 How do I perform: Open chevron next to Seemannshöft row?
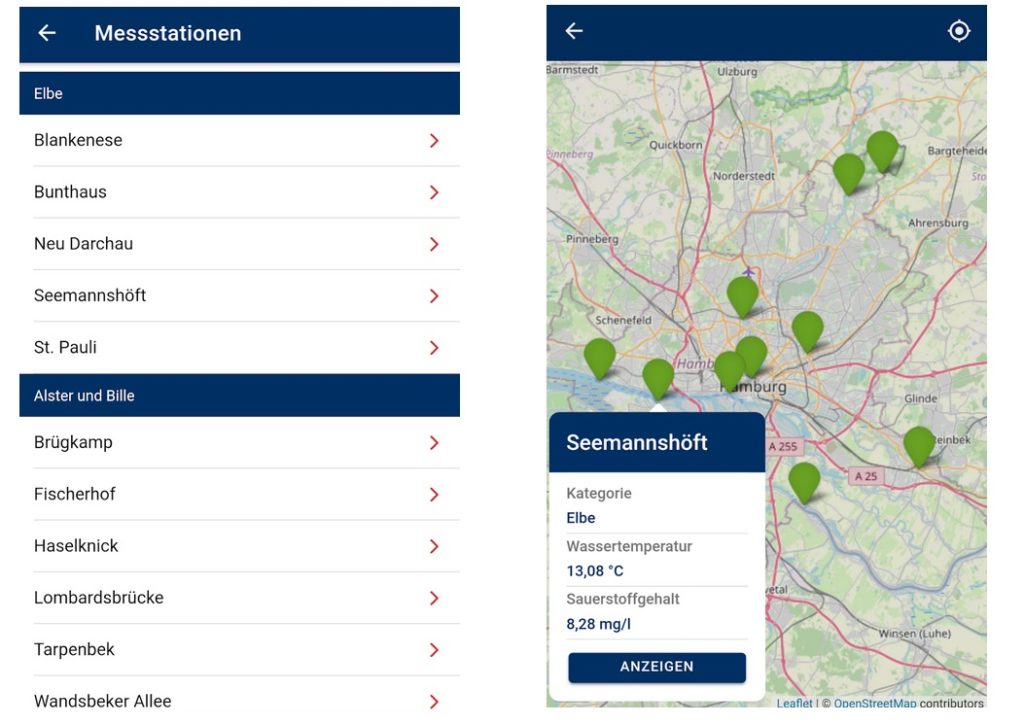[x=434, y=296]
